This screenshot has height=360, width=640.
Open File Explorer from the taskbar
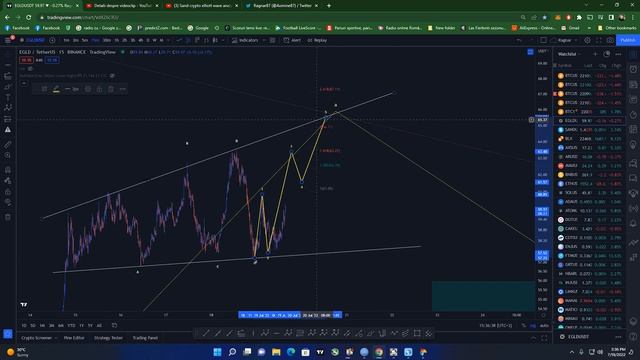(276, 352)
